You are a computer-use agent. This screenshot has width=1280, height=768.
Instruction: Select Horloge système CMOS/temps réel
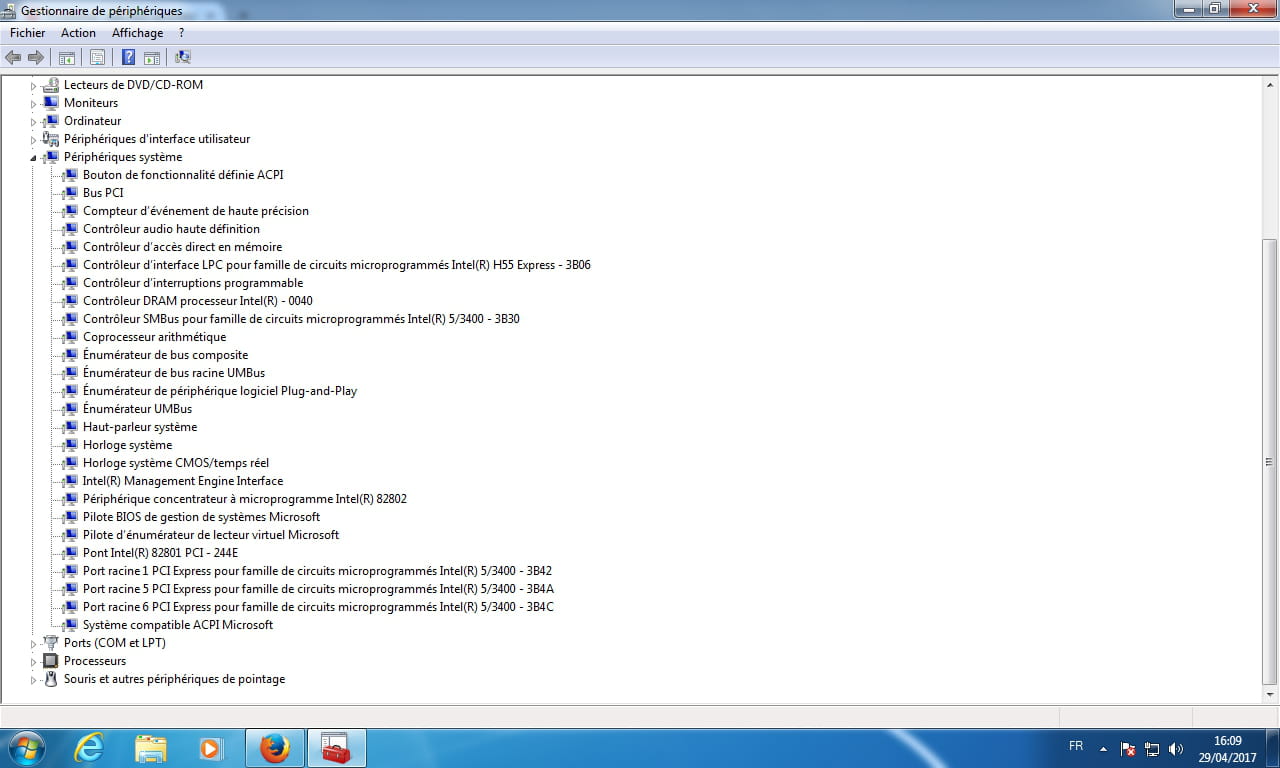click(176, 463)
